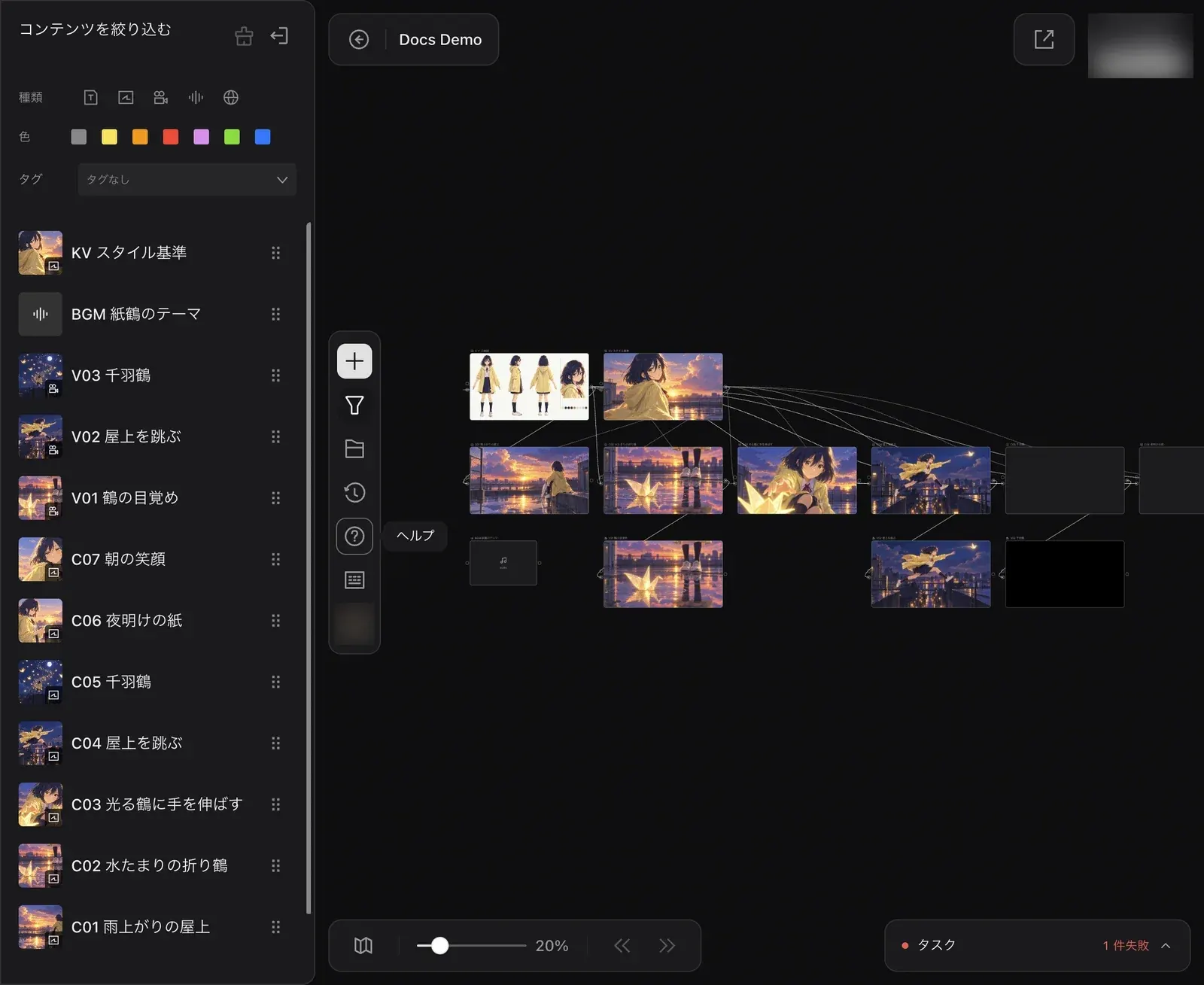Image resolution: width=1204 pixels, height=985 pixels.
Task: Click the 1 件失敗 status link
Action: 1126,945
